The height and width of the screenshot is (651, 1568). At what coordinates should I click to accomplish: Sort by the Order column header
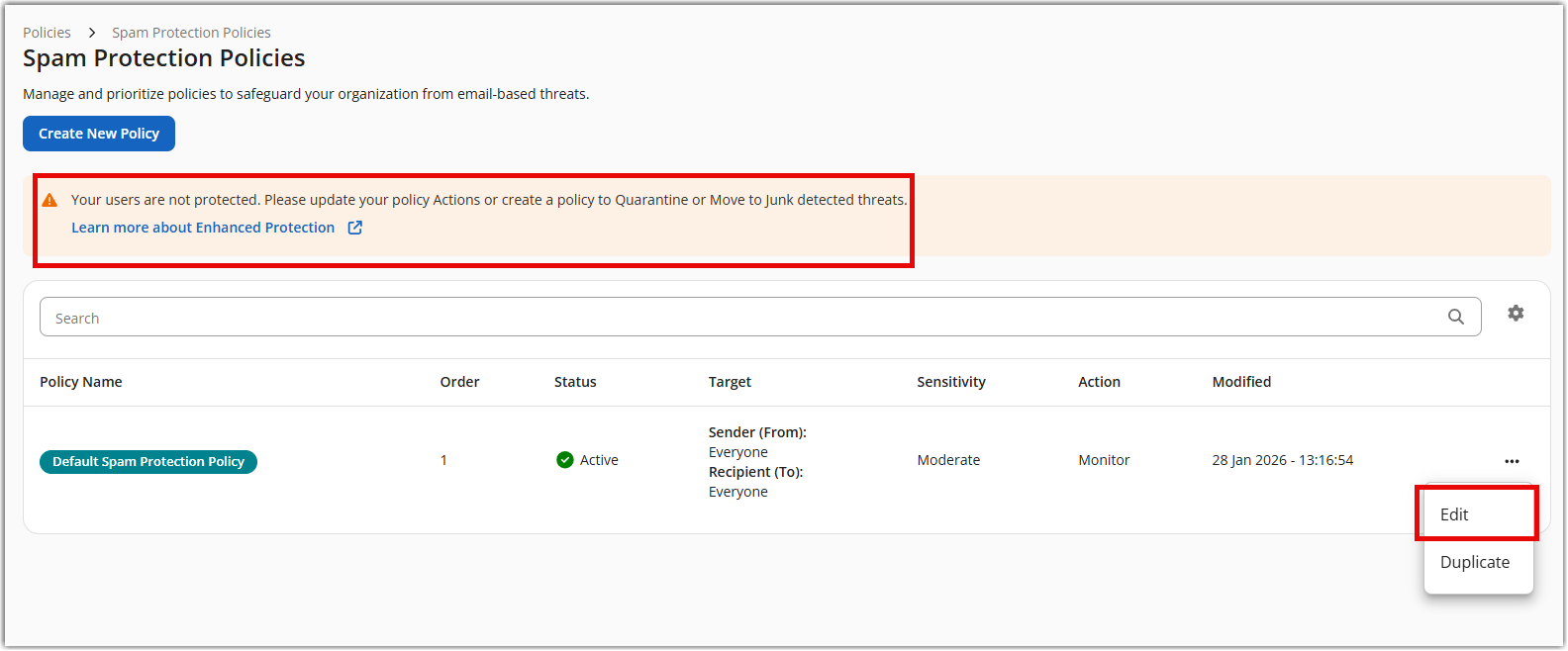click(459, 382)
